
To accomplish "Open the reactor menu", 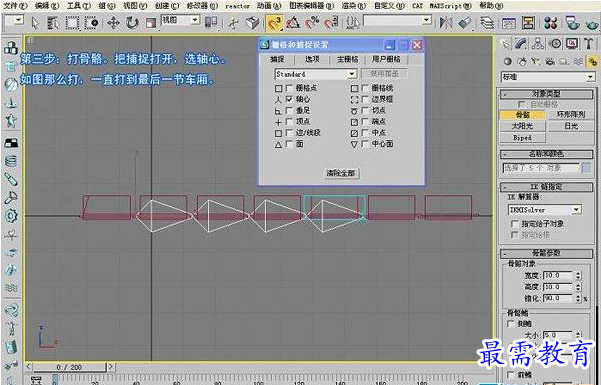I will 237,6.
